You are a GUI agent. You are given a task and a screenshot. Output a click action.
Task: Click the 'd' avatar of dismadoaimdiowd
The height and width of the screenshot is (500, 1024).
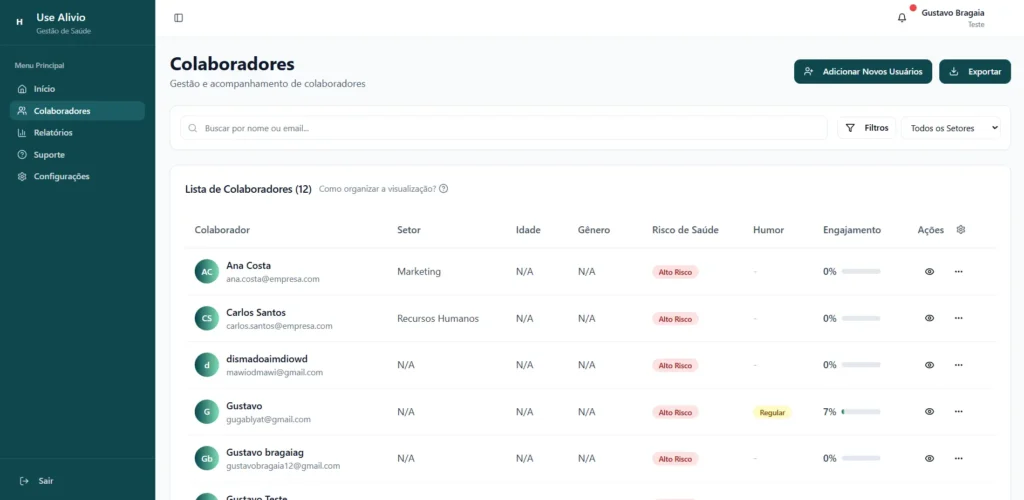(x=206, y=365)
